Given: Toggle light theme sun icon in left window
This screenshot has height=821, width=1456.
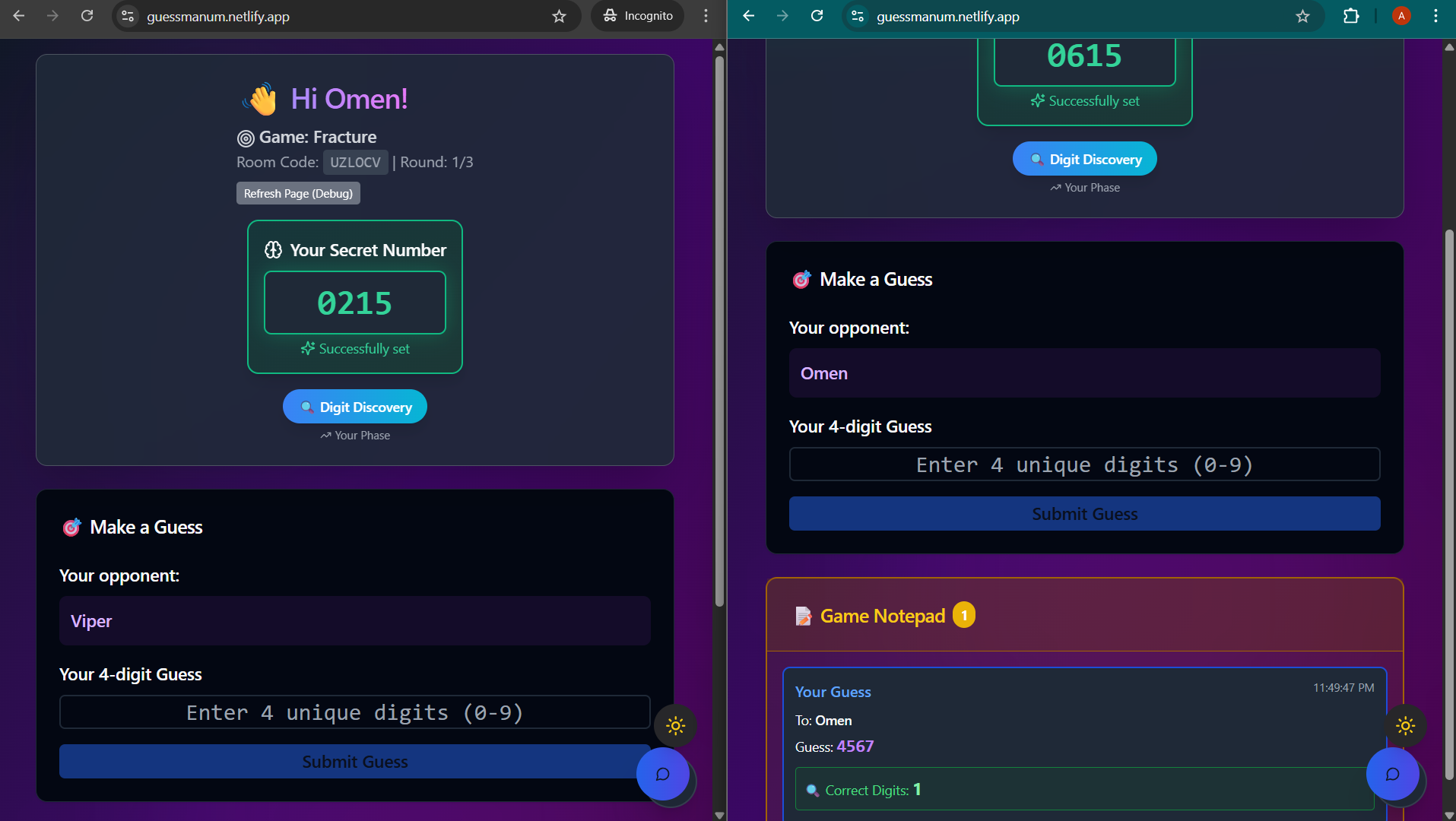Looking at the screenshot, I should [x=675, y=726].
